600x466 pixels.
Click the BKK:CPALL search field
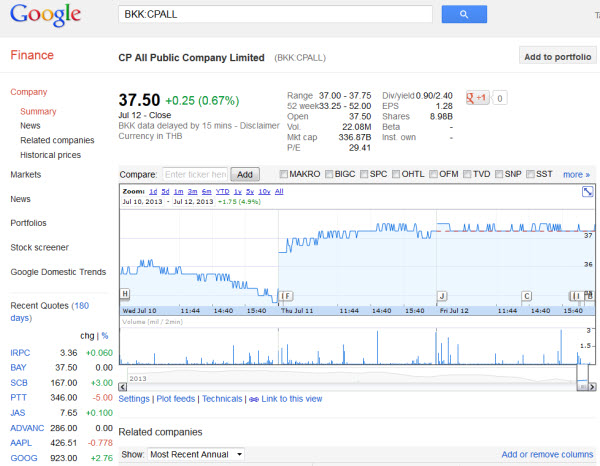pyautogui.click(x=276, y=14)
